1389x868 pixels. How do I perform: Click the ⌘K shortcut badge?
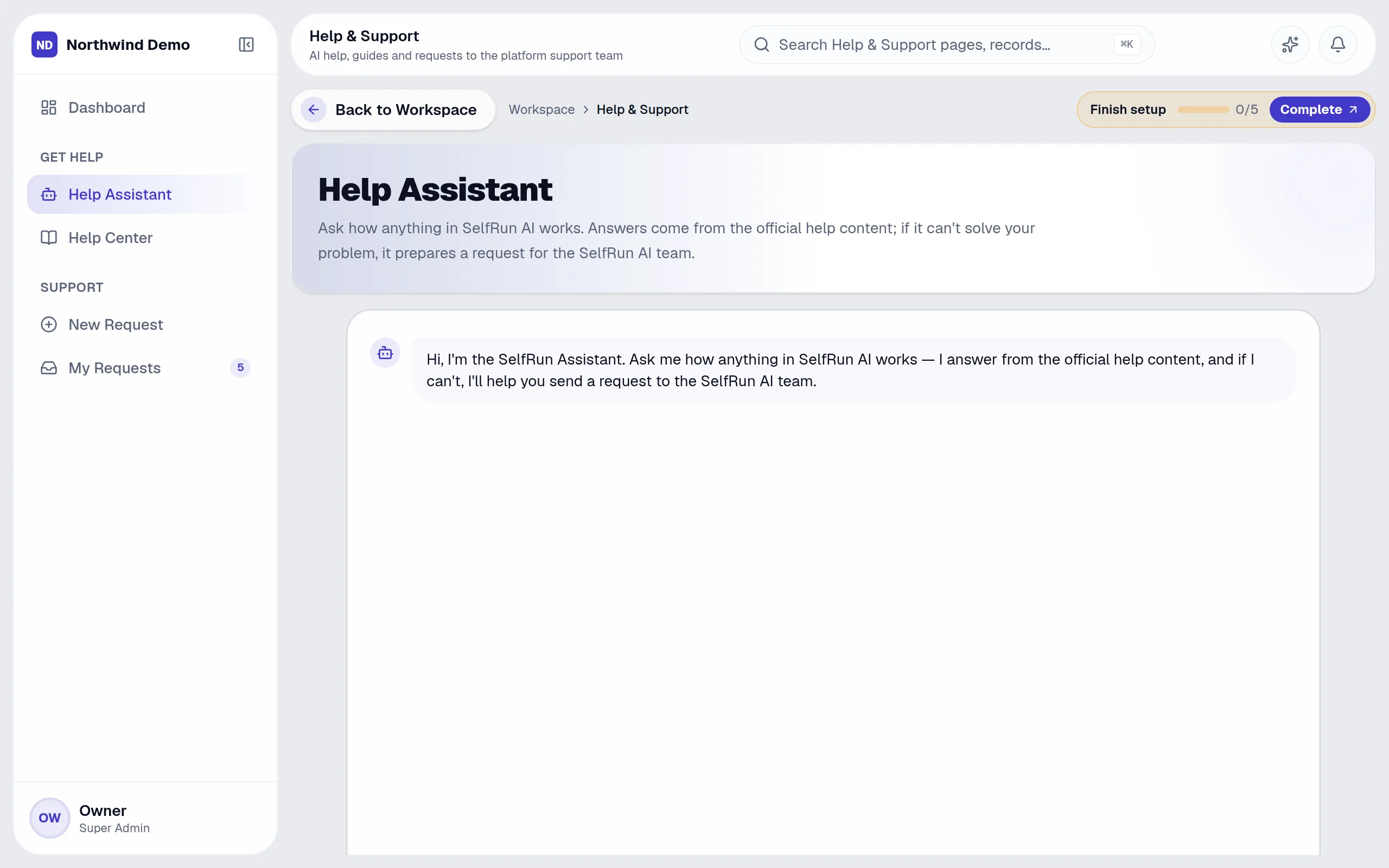(x=1127, y=44)
